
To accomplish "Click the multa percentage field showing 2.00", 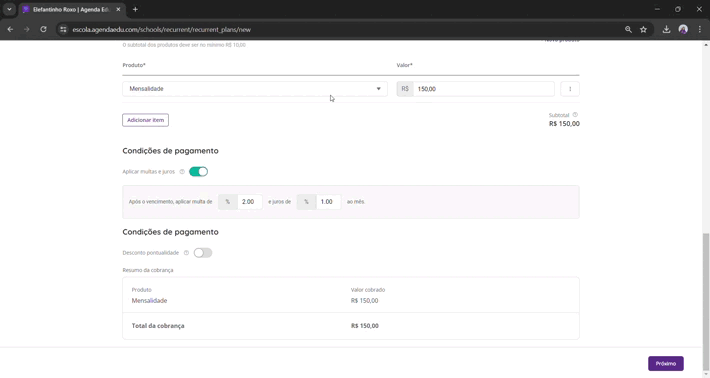I will tap(249, 201).
